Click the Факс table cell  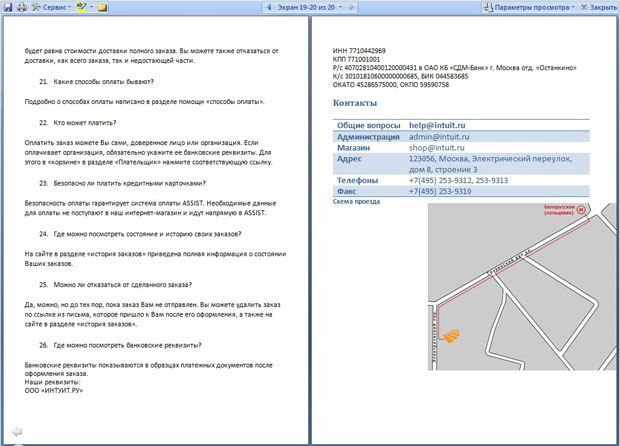[x=346, y=191]
